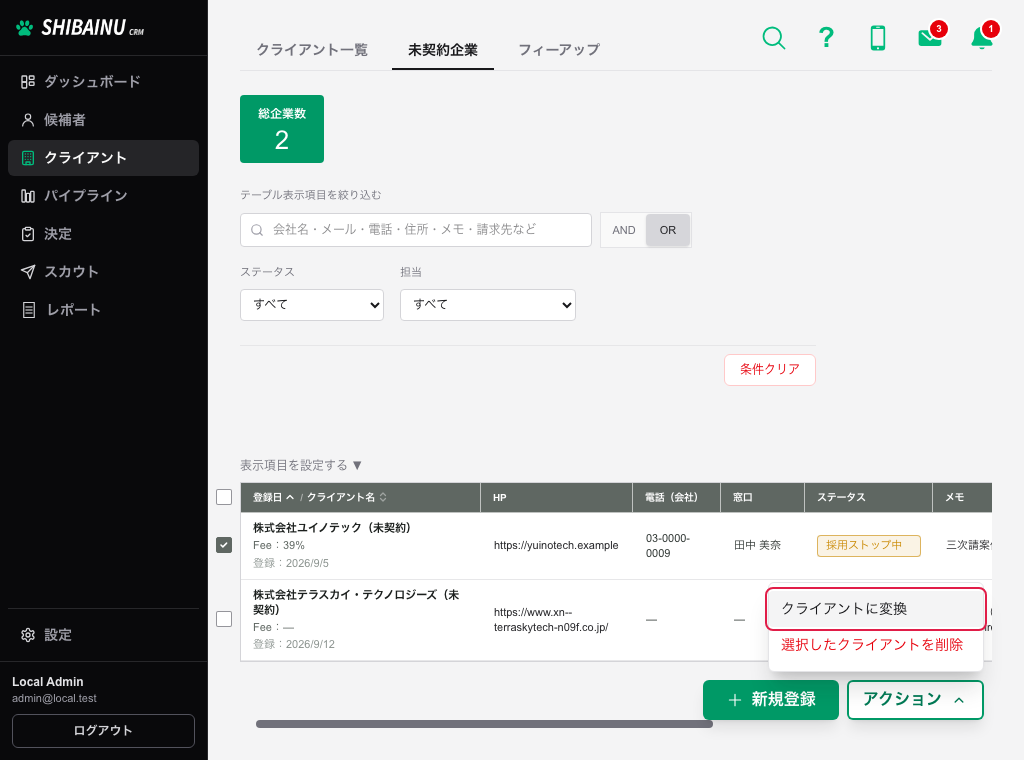Click the パイプライン columns icon
Viewport: 1024px width, 760px height.
tap(27, 196)
